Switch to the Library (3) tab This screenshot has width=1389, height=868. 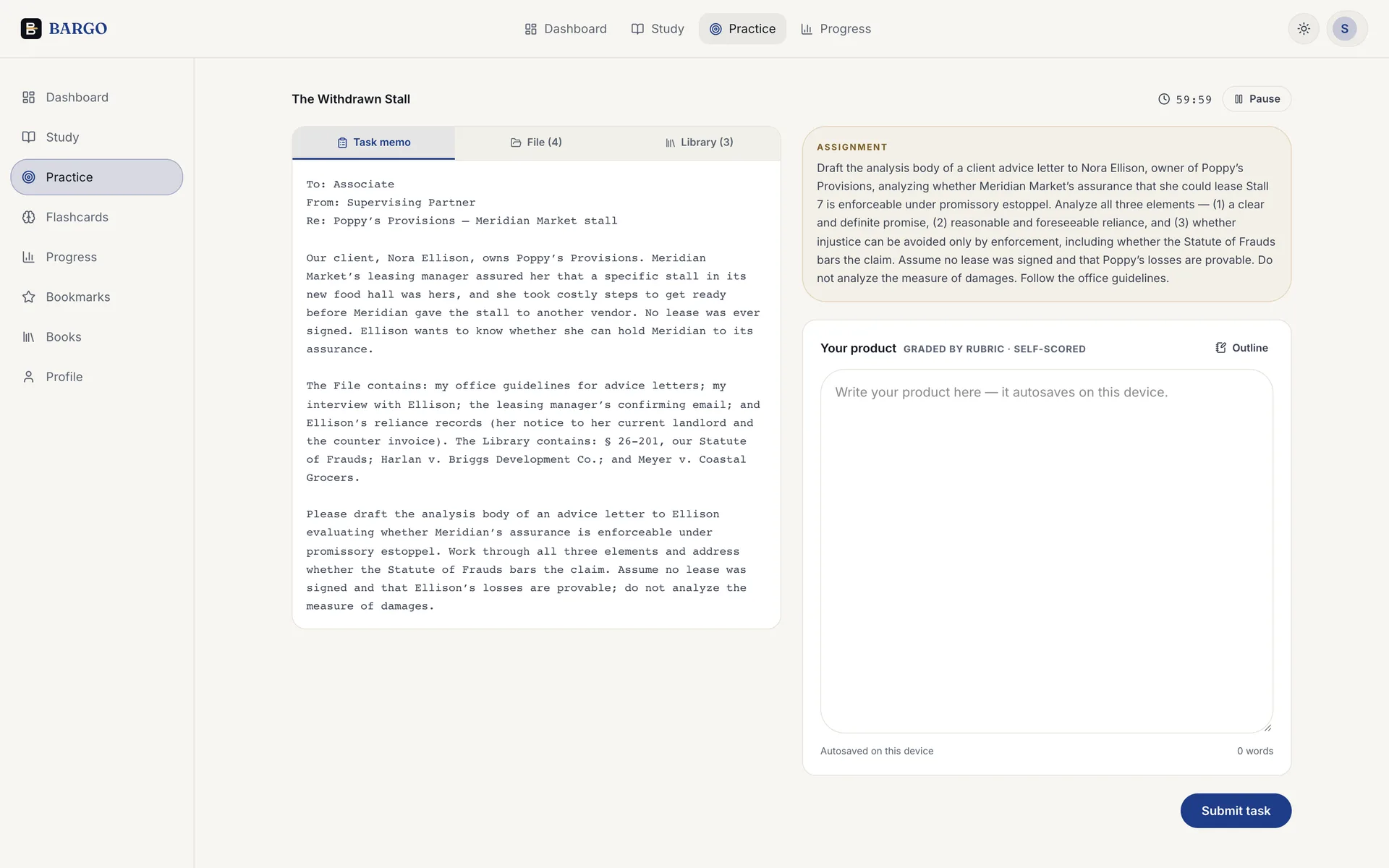(x=699, y=142)
